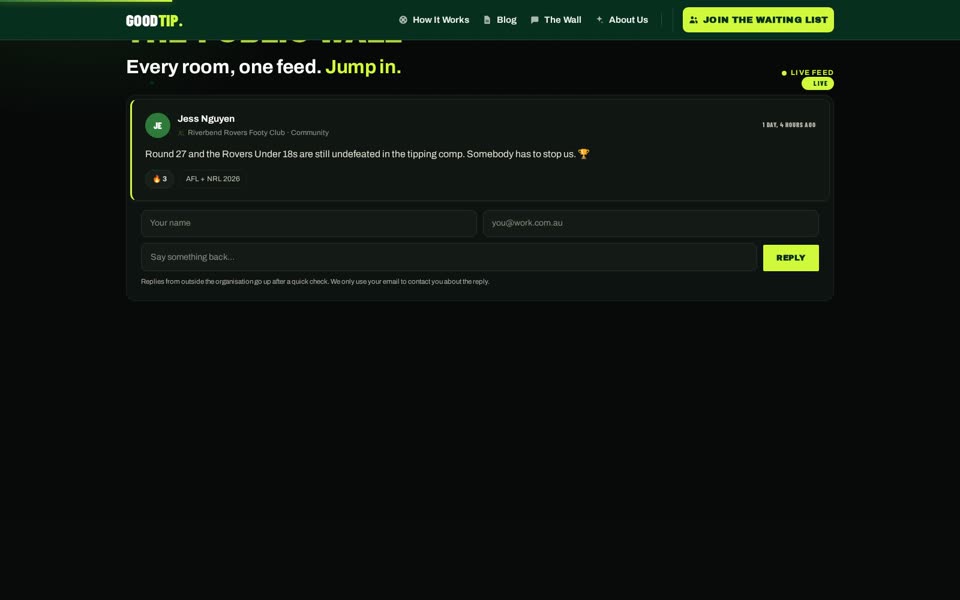Viewport: 960px width, 600px height.
Task: Click the Blog document icon
Action: coord(487,20)
